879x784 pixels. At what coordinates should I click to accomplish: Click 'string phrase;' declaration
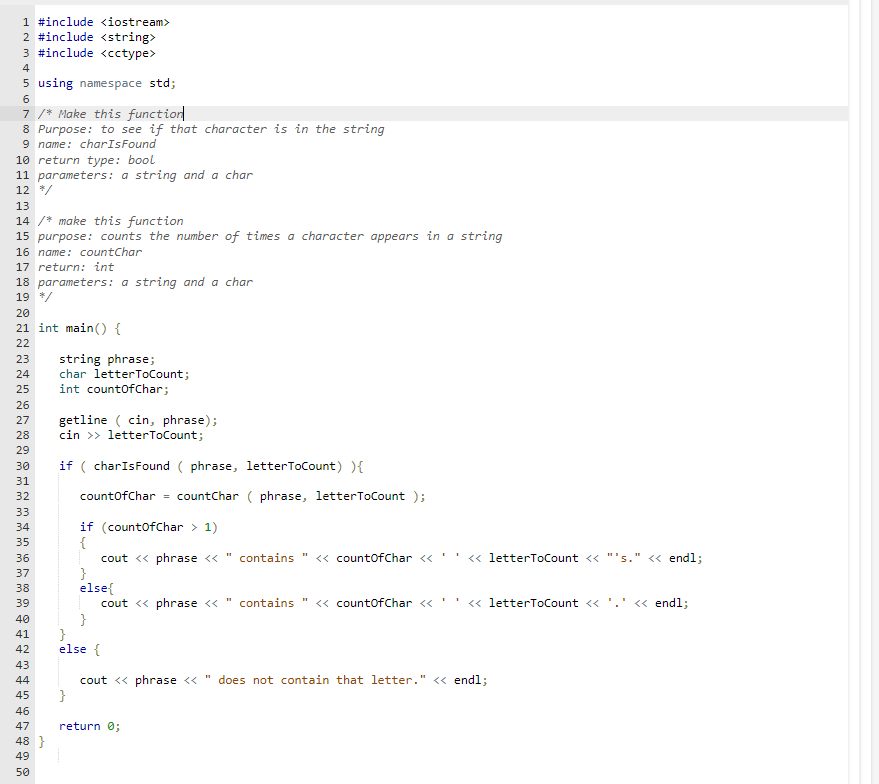point(107,359)
